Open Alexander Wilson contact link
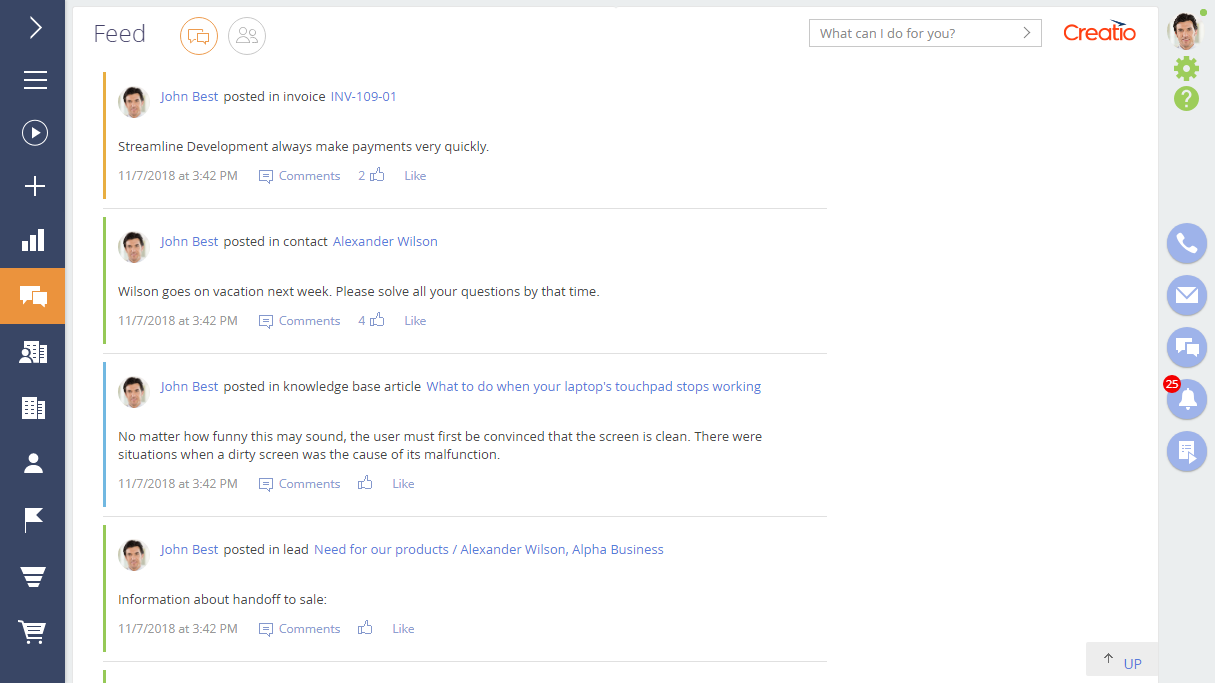1215x683 pixels. [385, 242]
